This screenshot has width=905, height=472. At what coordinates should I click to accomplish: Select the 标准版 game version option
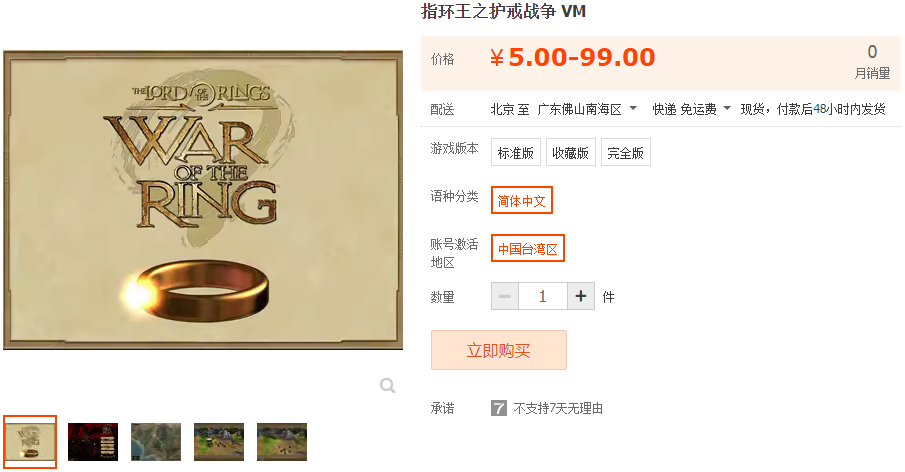515,152
